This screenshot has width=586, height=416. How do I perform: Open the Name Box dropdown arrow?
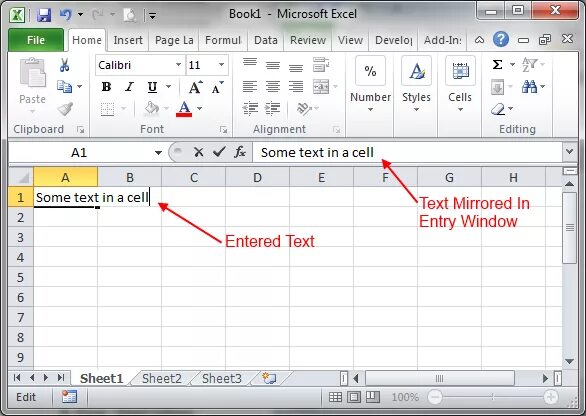coord(158,152)
